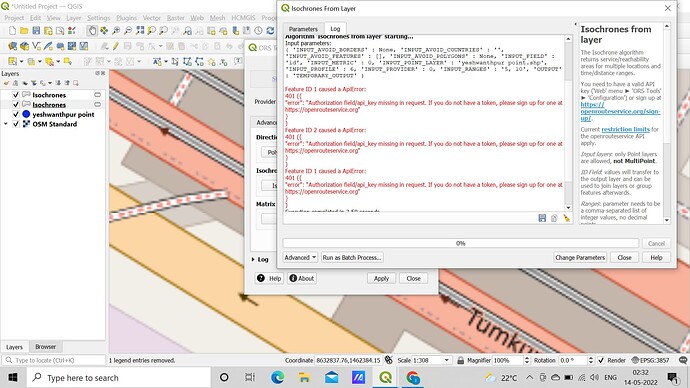Toggle the Render checkbox in status bar

tap(601, 360)
